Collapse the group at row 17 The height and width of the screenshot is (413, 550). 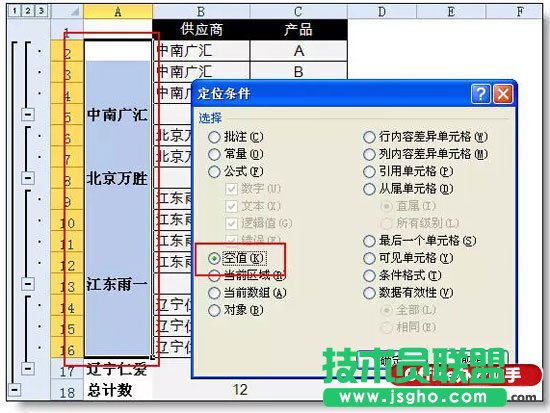pyautogui.click(x=28, y=368)
